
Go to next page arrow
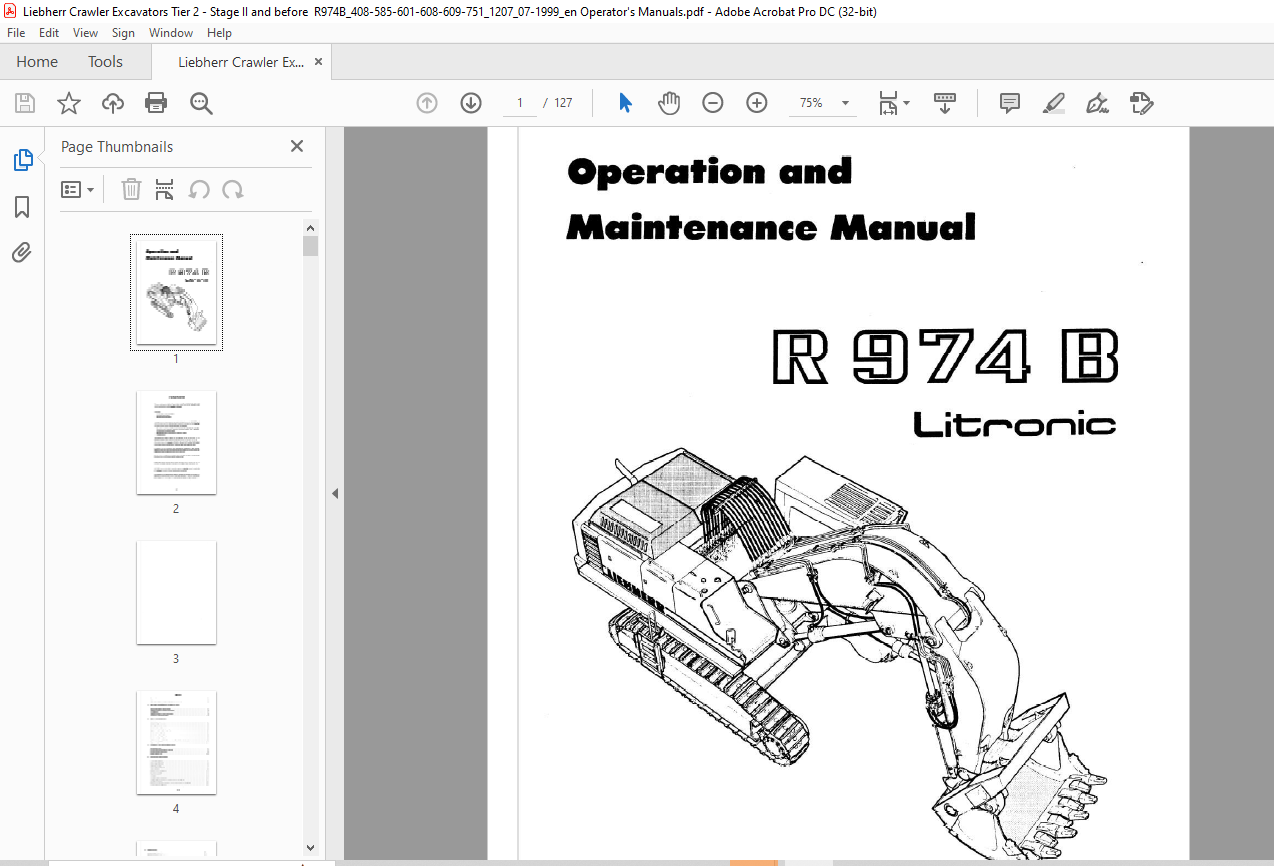click(471, 103)
